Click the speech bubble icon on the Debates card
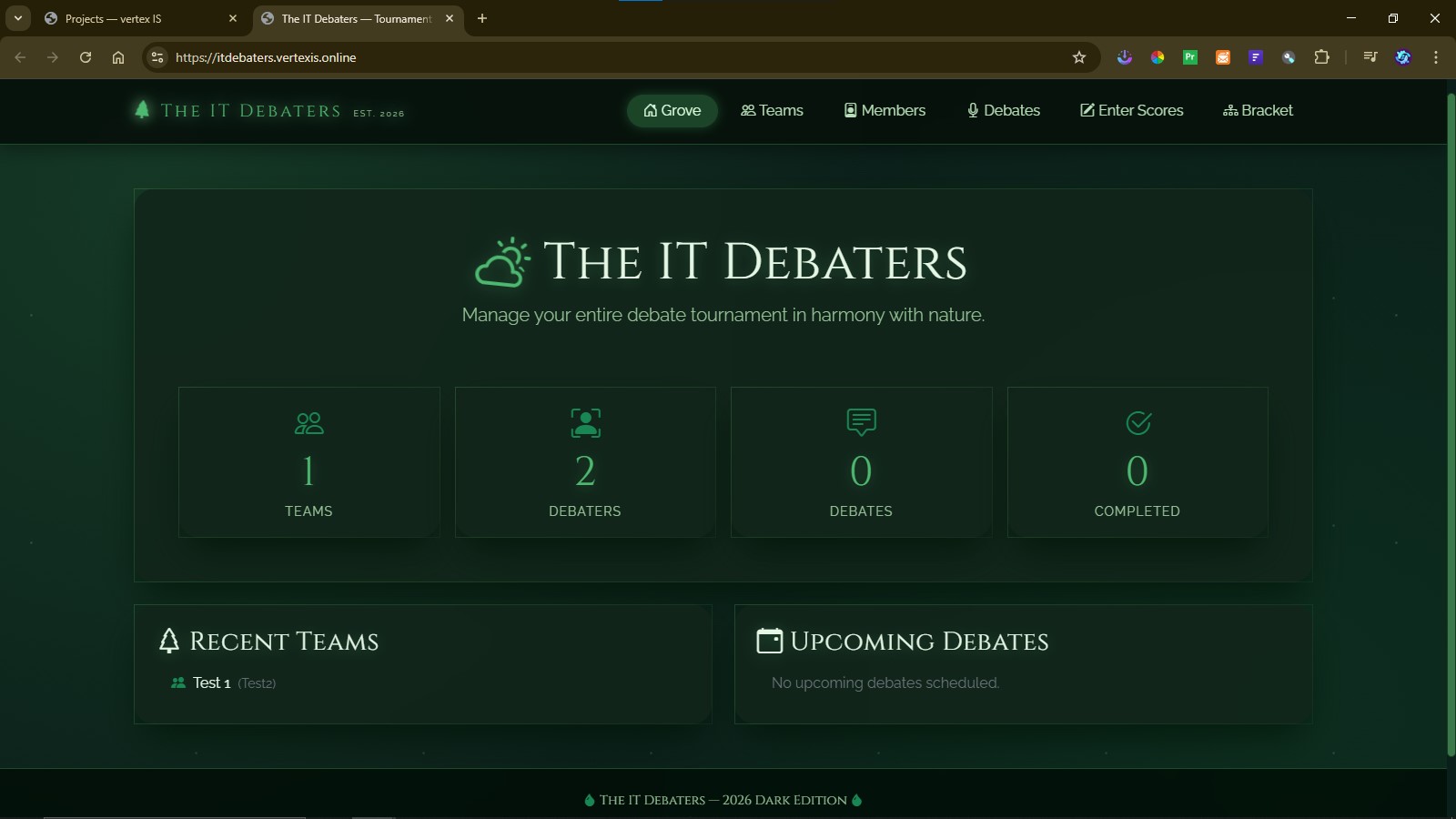1456x819 pixels. (861, 421)
